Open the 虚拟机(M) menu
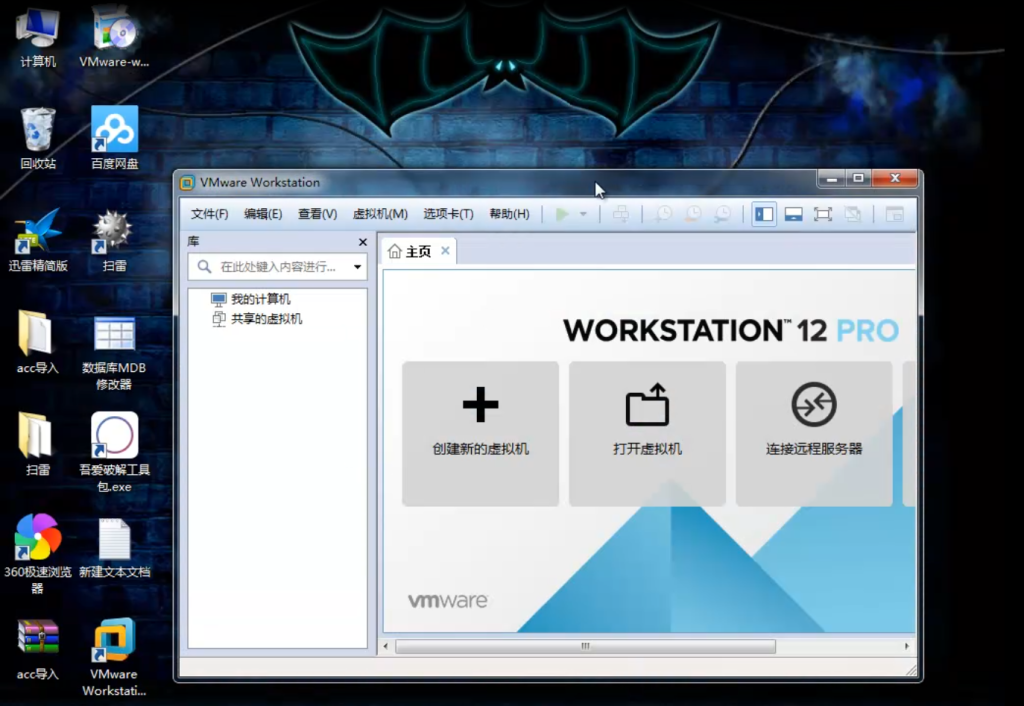The height and width of the screenshot is (706, 1024). coord(380,214)
